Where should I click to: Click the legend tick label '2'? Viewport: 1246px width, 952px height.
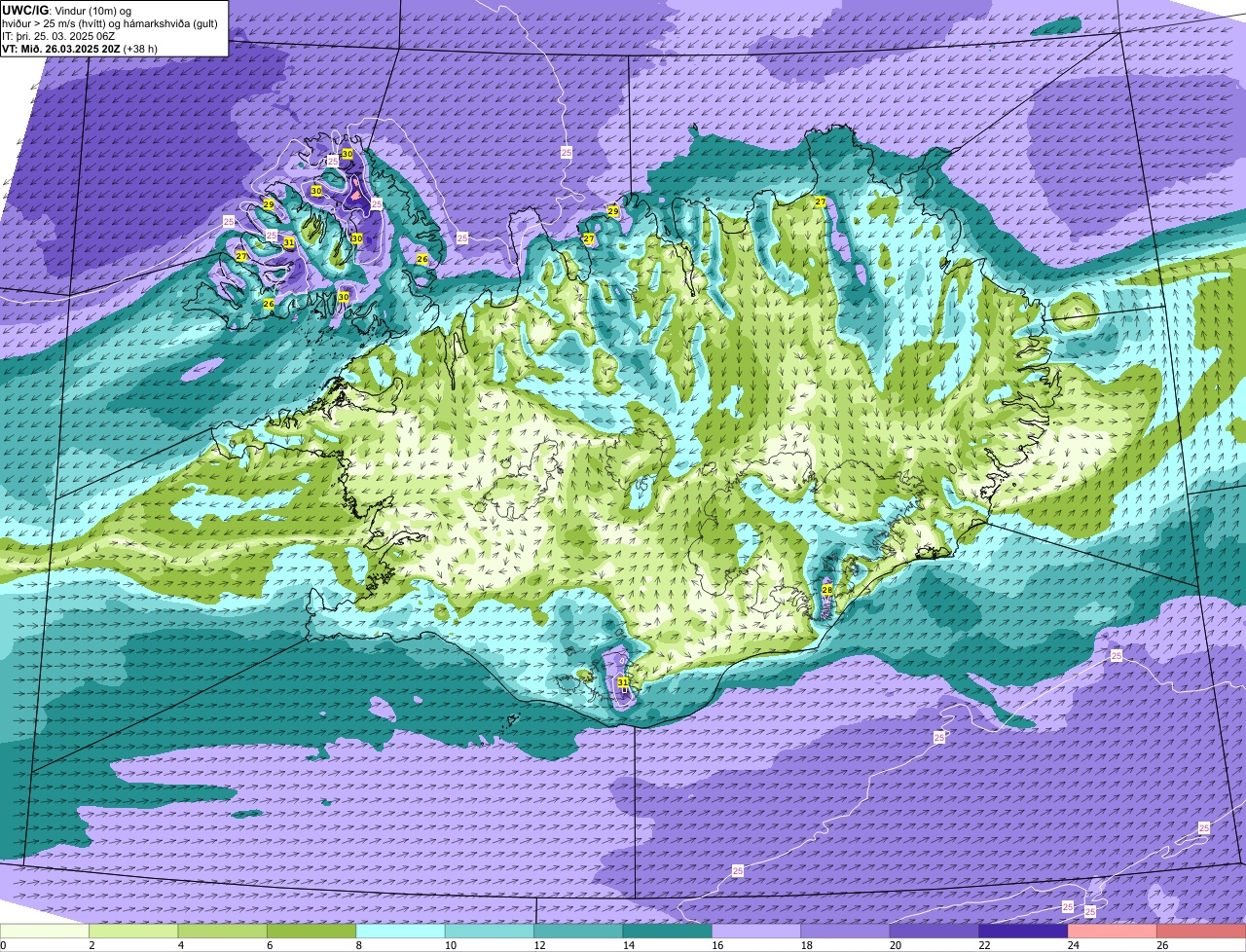coord(91,945)
